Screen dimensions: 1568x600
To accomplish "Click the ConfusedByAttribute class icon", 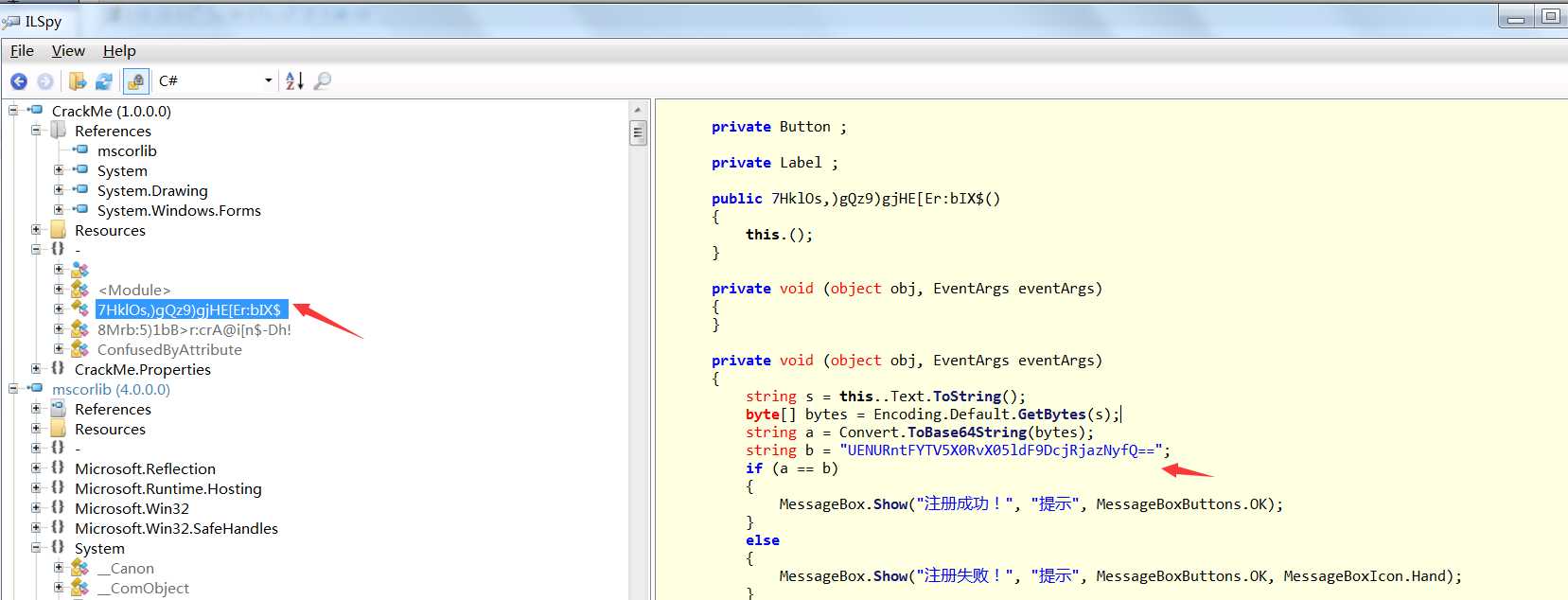I will pos(80,349).
